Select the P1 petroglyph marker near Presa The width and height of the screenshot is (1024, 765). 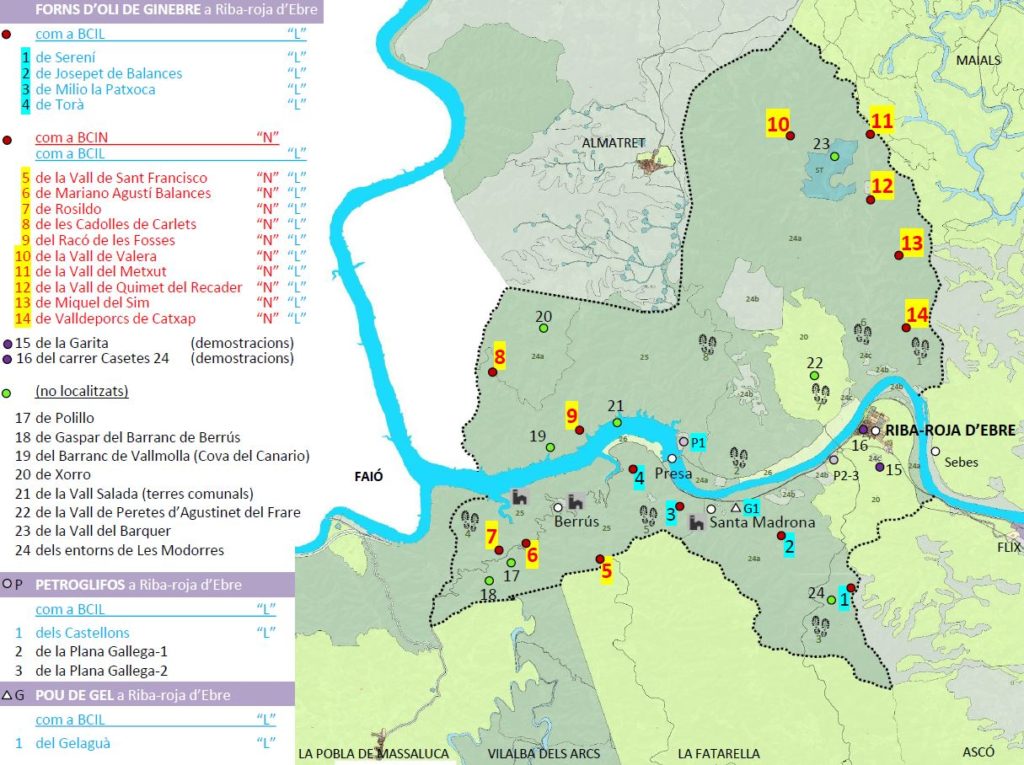tap(684, 441)
